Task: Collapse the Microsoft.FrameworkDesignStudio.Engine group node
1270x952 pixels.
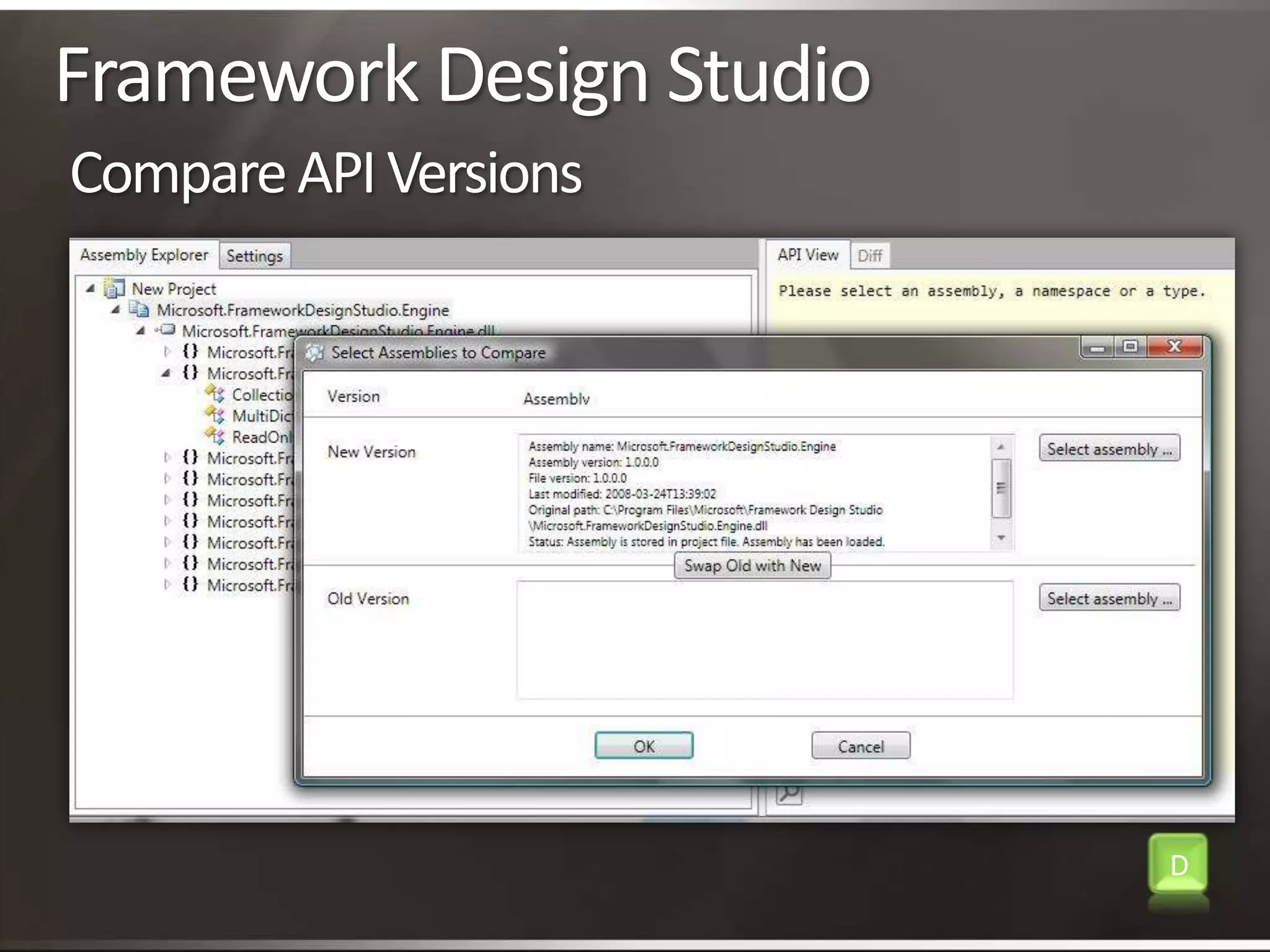Action: [116, 309]
